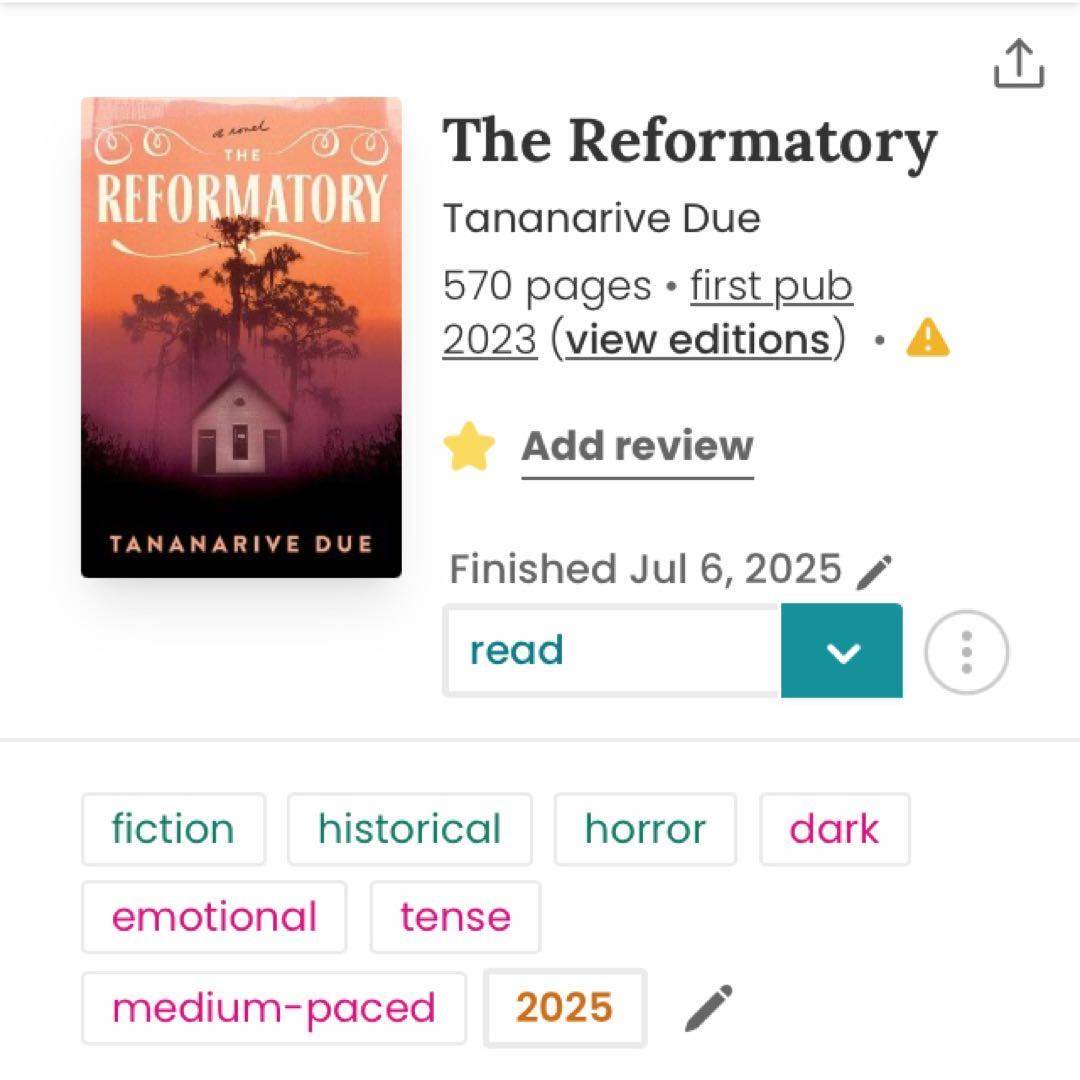The width and height of the screenshot is (1080, 1080).
Task: Select the 'fiction' genre tag
Action: tap(173, 829)
